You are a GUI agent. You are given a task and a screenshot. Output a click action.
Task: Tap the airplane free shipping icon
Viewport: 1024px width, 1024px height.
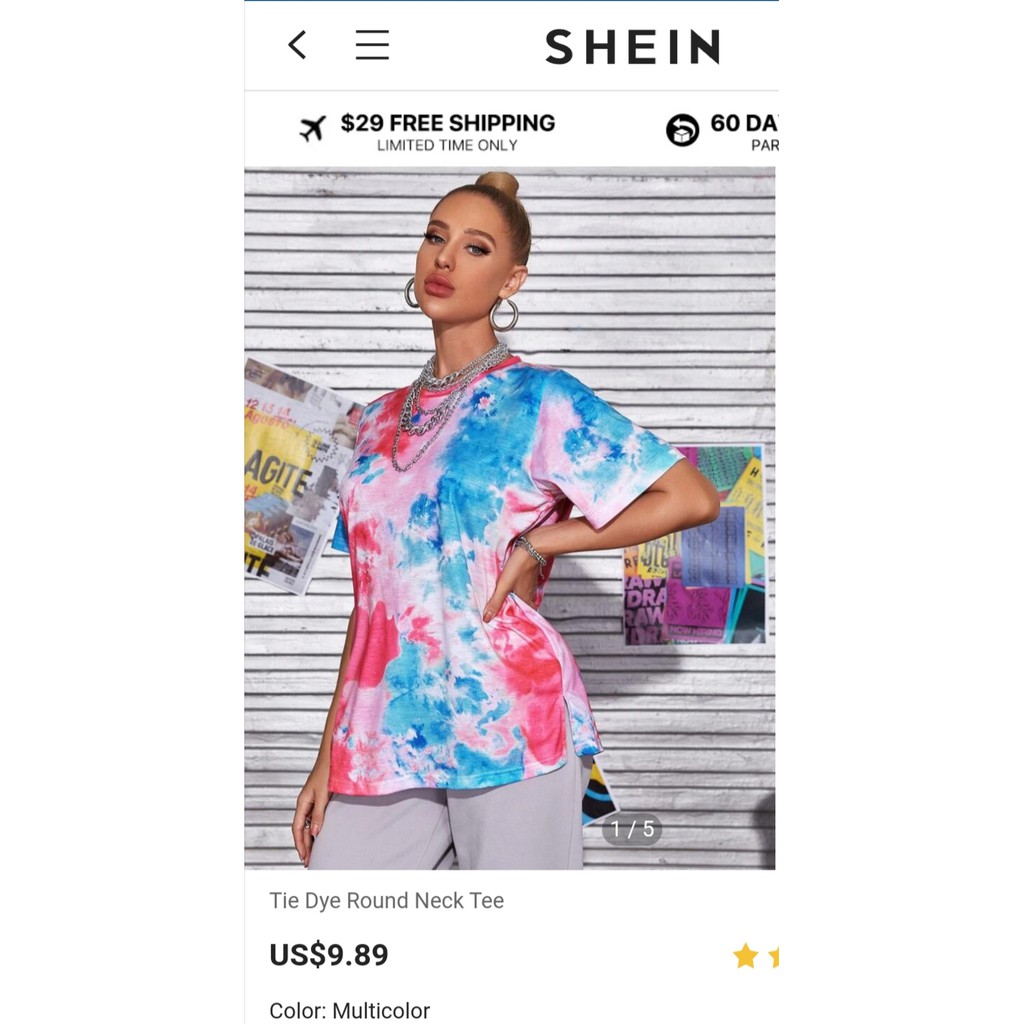tap(313, 129)
